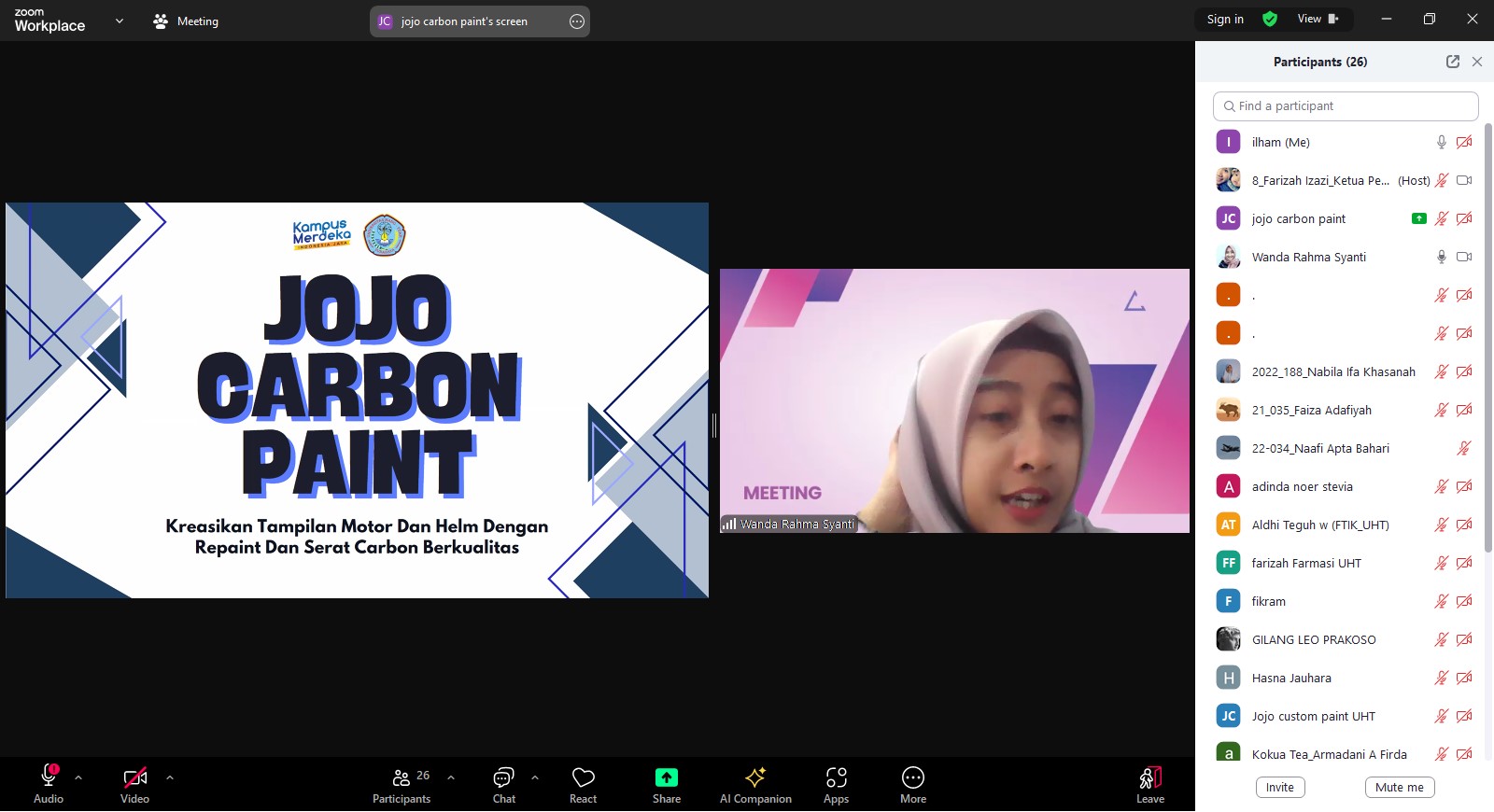The width and height of the screenshot is (1494, 812).
Task: Open Zoom Workplace dropdown chevron
Action: click(120, 21)
